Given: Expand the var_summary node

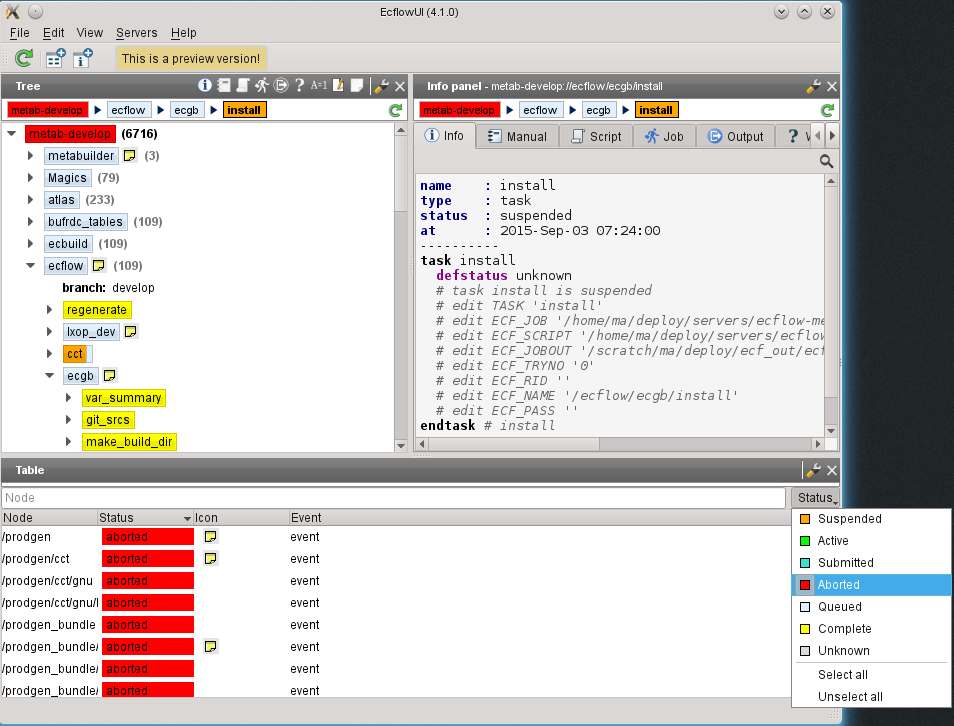Looking at the screenshot, I should pos(68,397).
